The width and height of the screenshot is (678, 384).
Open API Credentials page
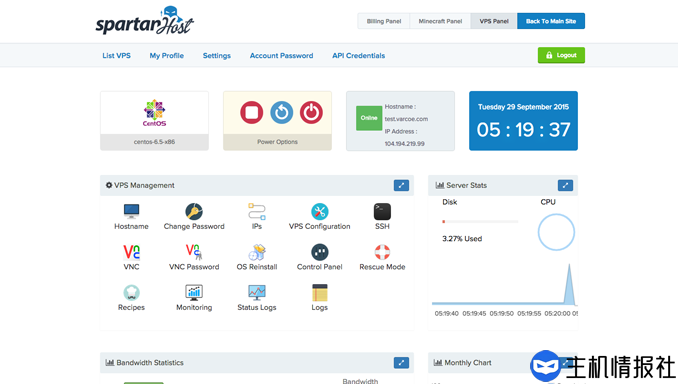tap(358, 55)
